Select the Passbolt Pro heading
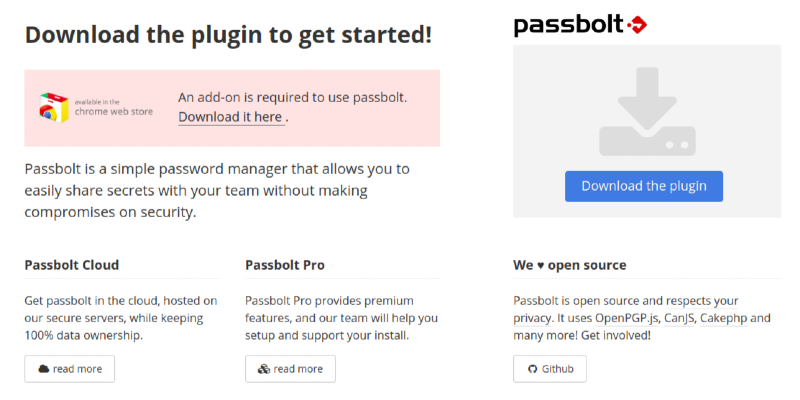This screenshot has width=800, height=400. click(285, 265)
